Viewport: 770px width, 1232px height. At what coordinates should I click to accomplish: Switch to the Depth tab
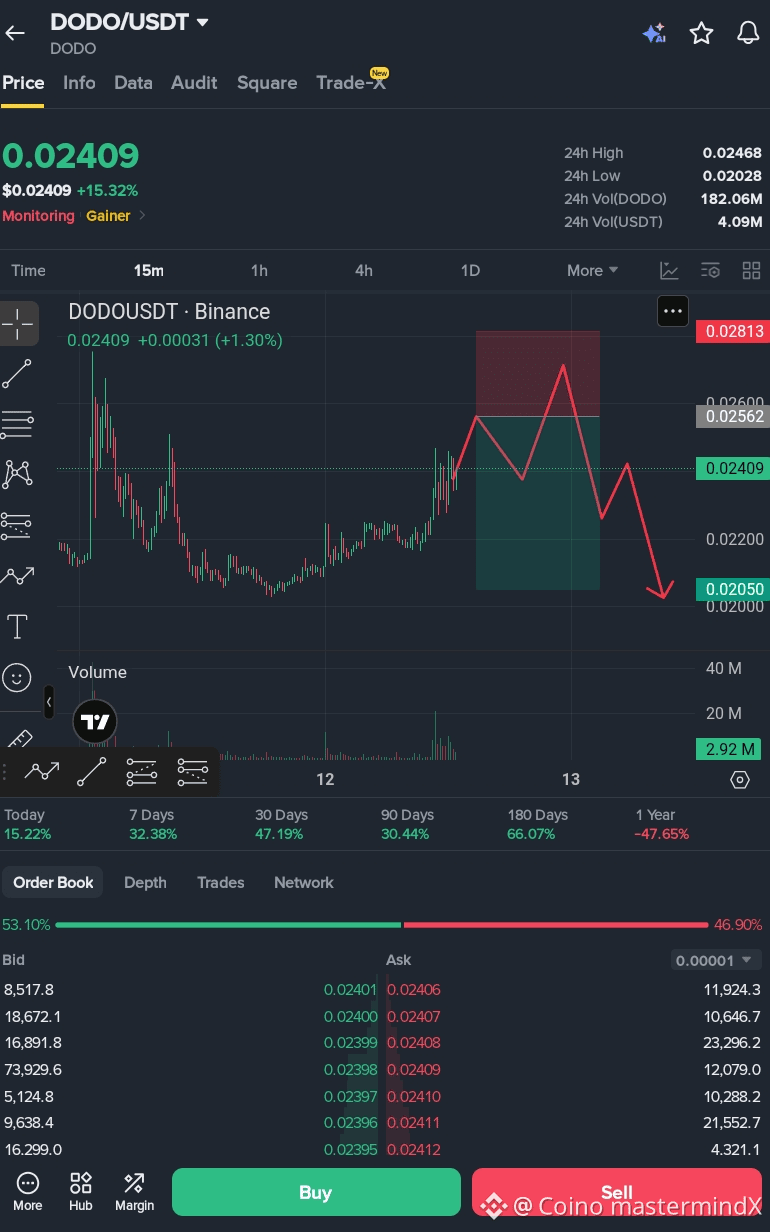click(145, 883)
